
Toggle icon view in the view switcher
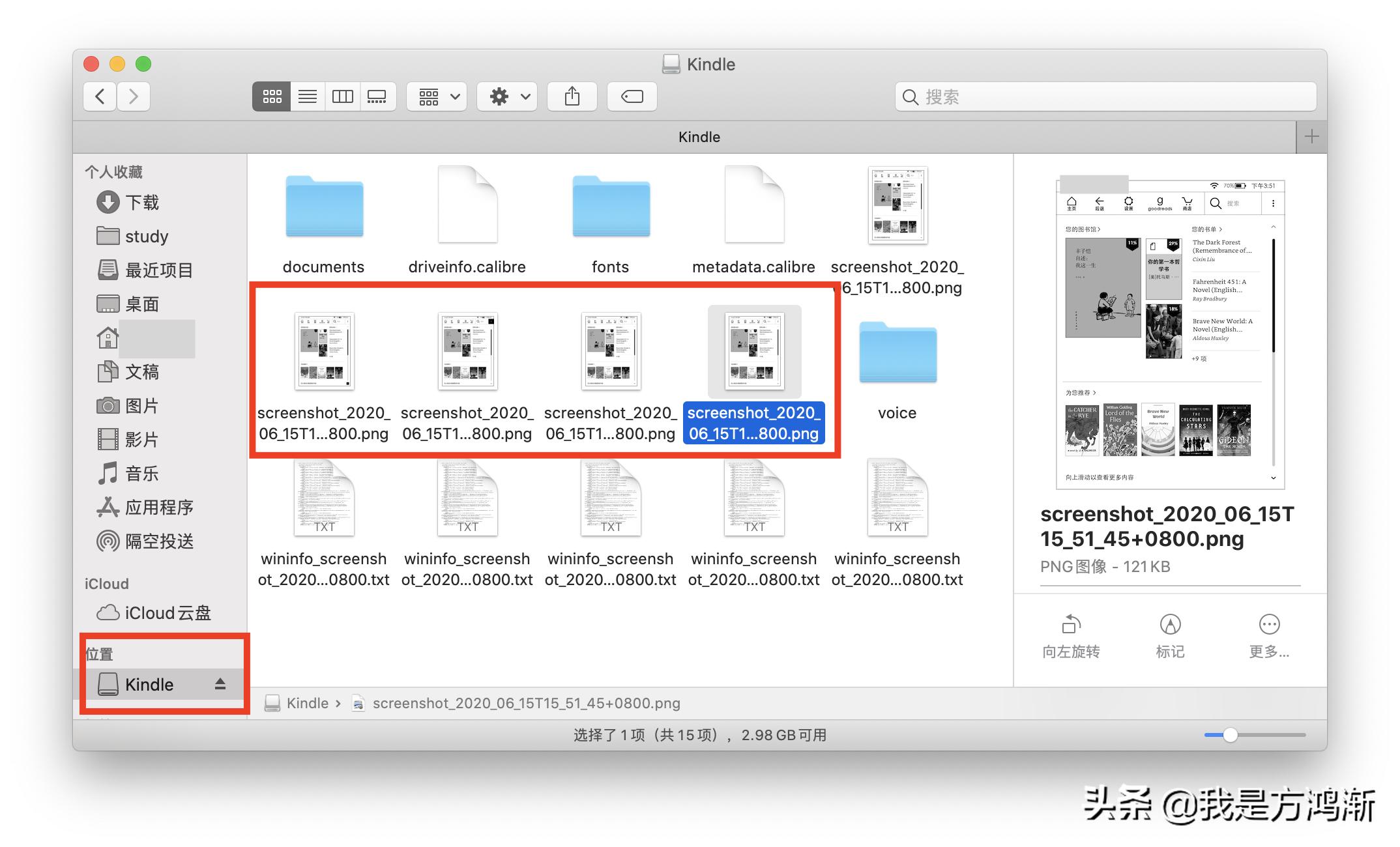pos(271,96)
